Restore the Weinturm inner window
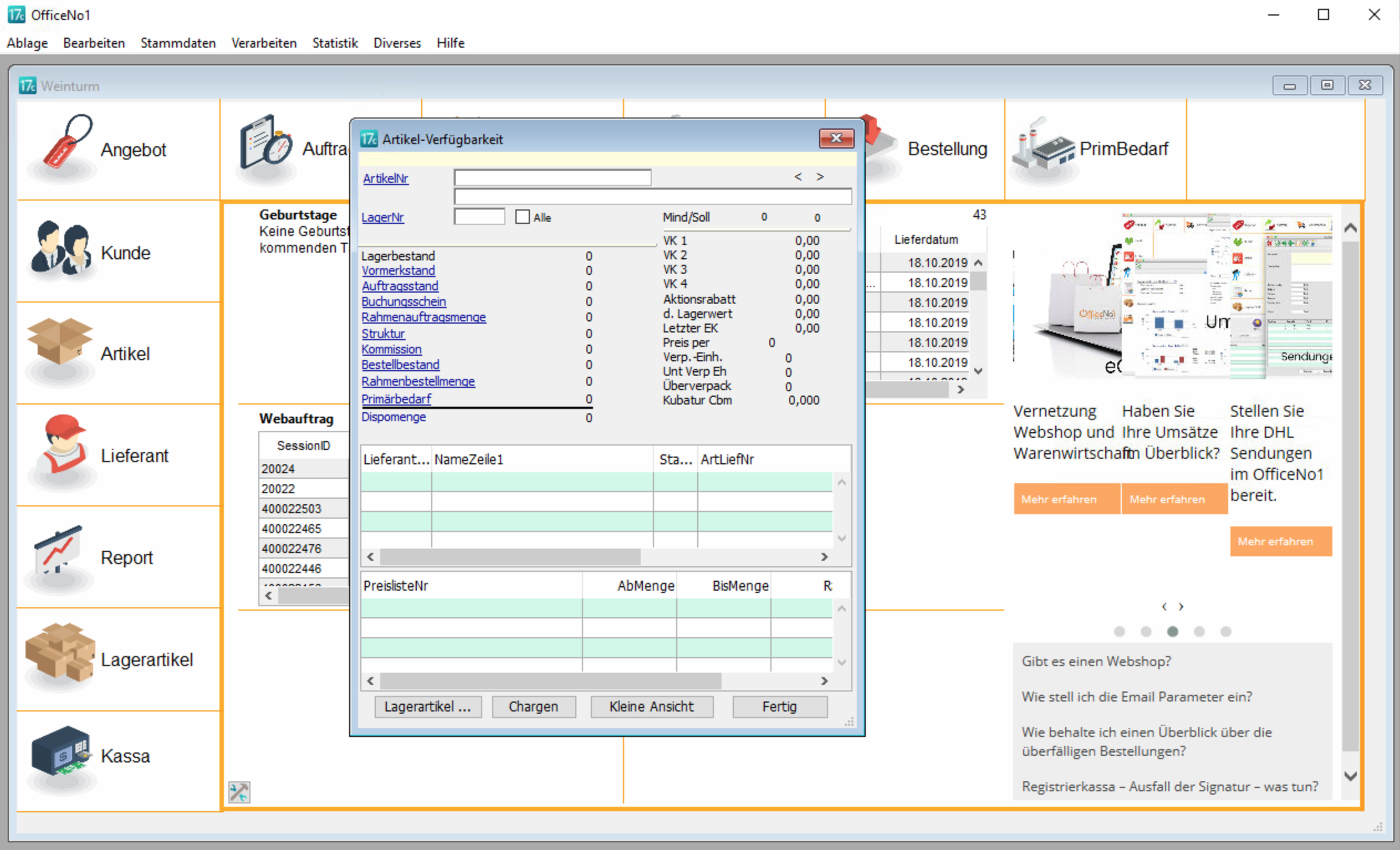Screen dimensions: 1400x850 click(1327, 85)
